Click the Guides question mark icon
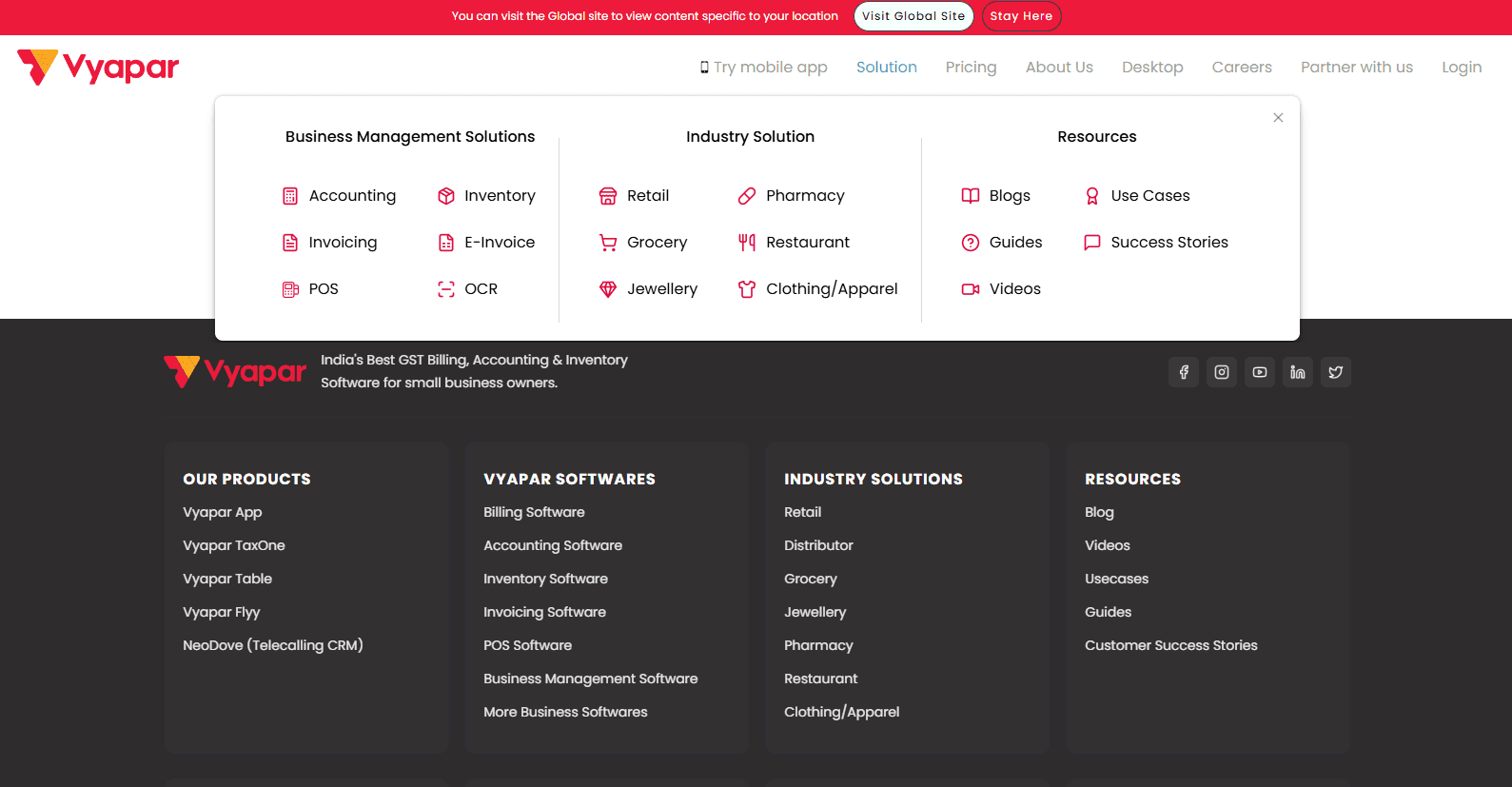Viewport: 1512px width, 787px height. click(971, 243)
